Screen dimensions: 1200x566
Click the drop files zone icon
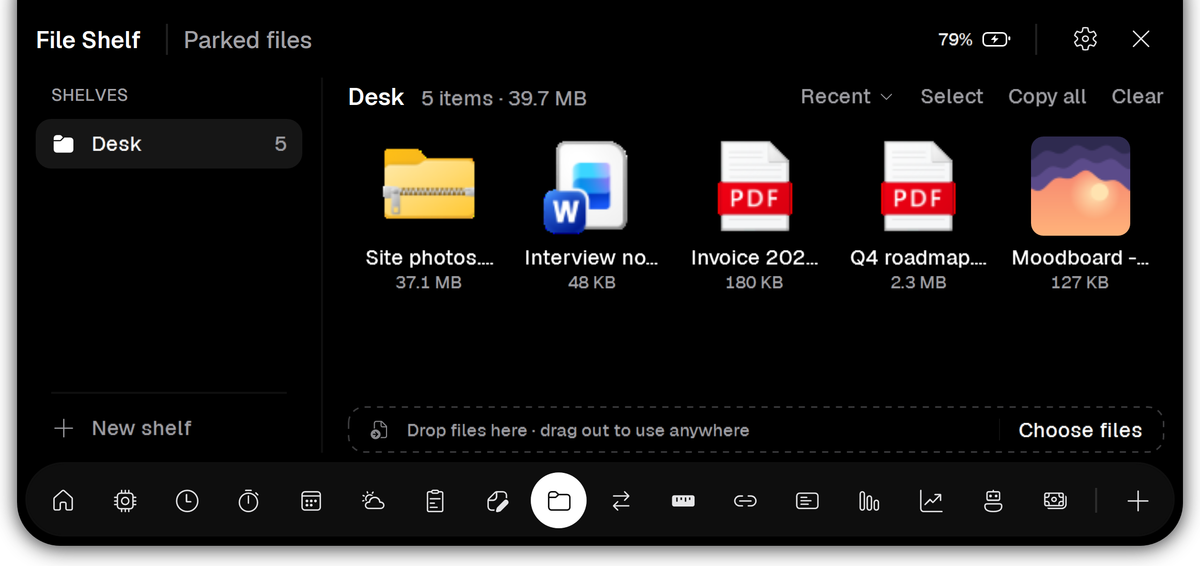[x=378, y=430]
